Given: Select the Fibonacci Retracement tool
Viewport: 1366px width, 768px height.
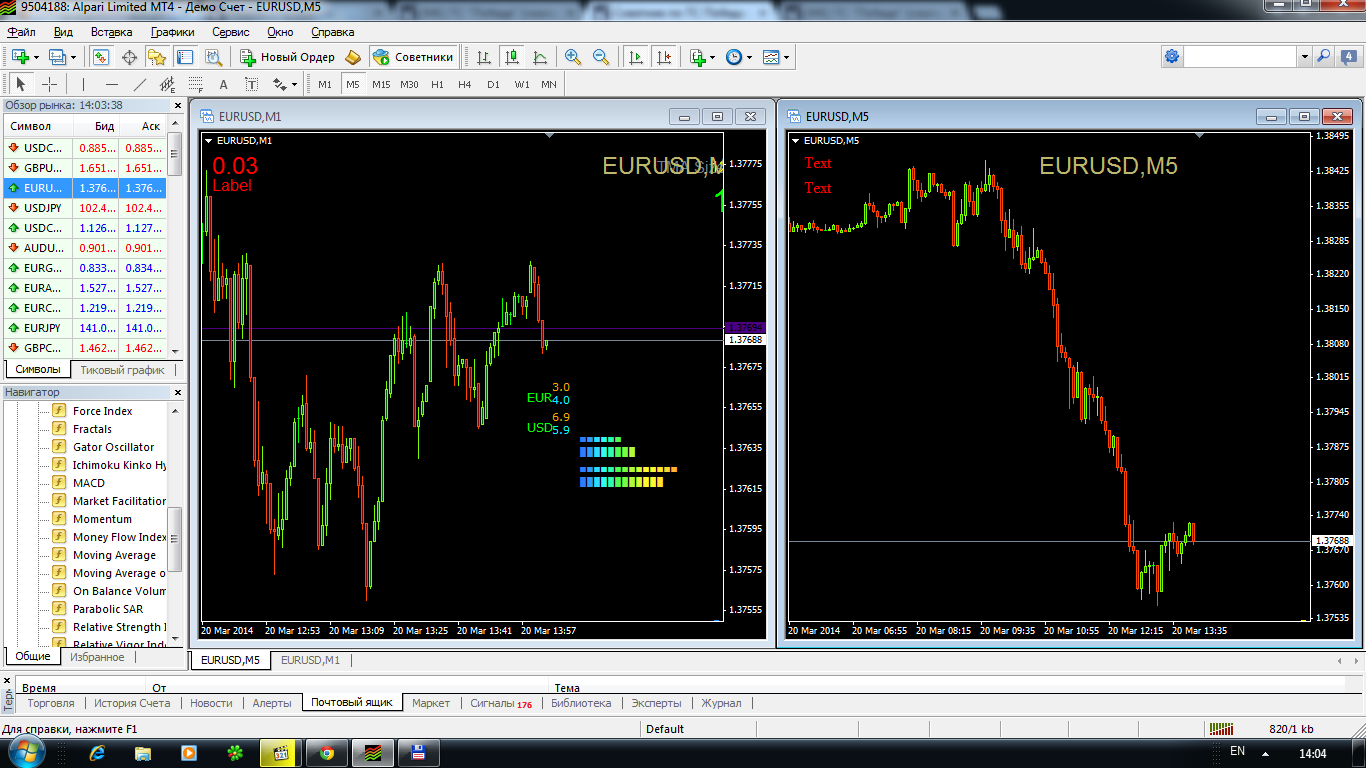Looking at the screenshot, I should pyautogui.click(x=195, y=84).
